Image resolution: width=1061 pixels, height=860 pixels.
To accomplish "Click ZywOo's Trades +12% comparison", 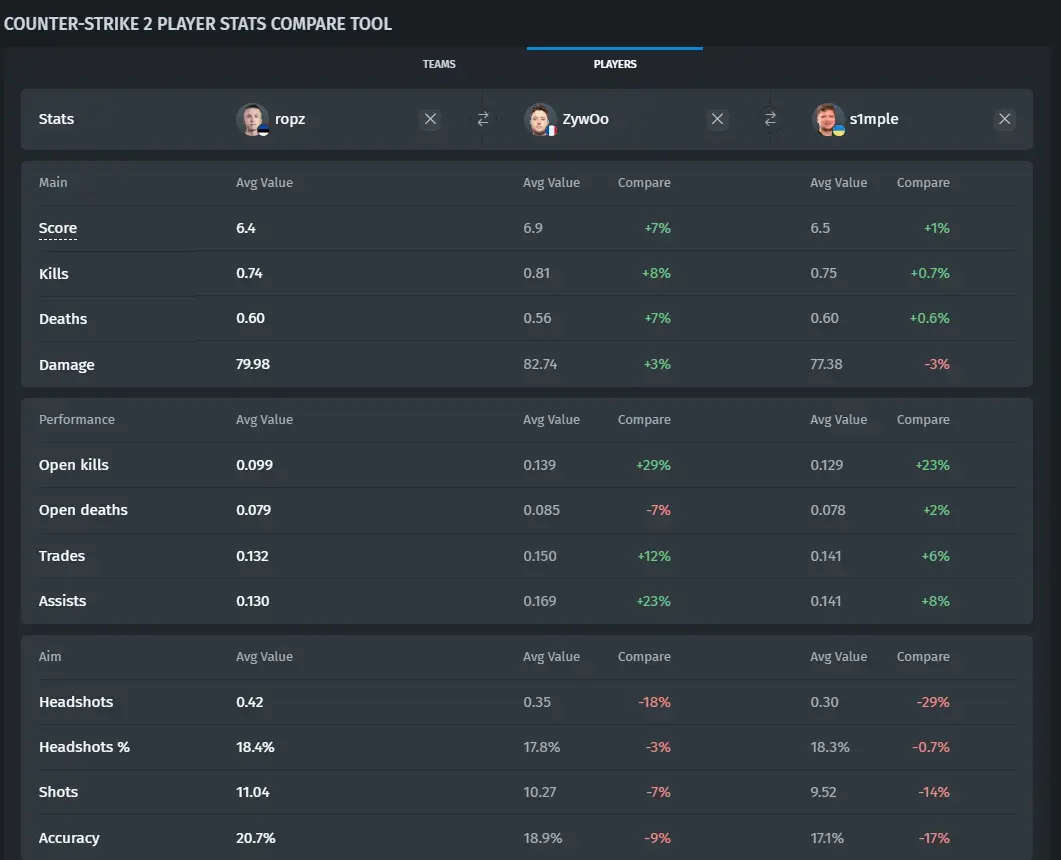I will [x=654, y=556].
